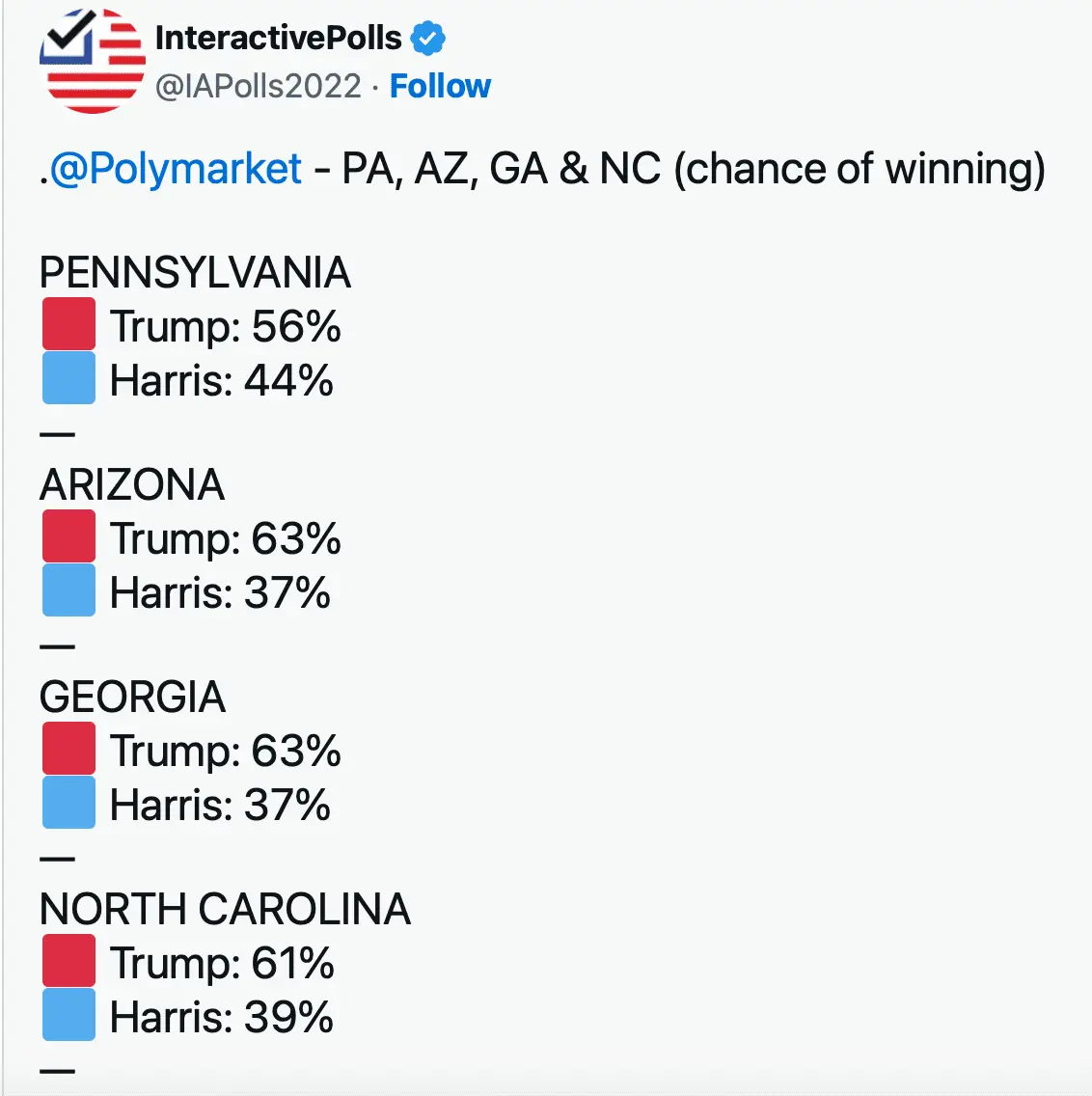Click the NORTH CAROLINA heading text
This screenshot has height=1096, width=1092.
(225, 909)
